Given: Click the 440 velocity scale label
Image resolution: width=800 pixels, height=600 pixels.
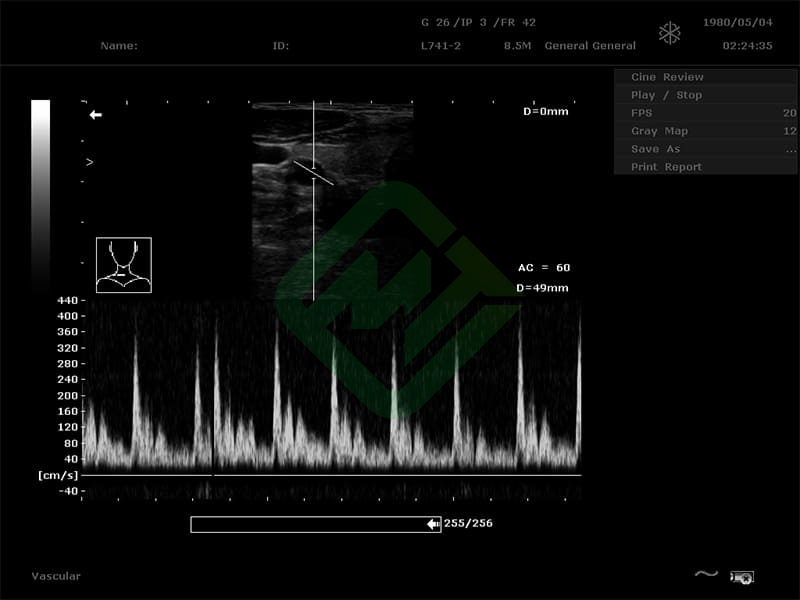Looking at the screenshot, I should coord(67,301).
